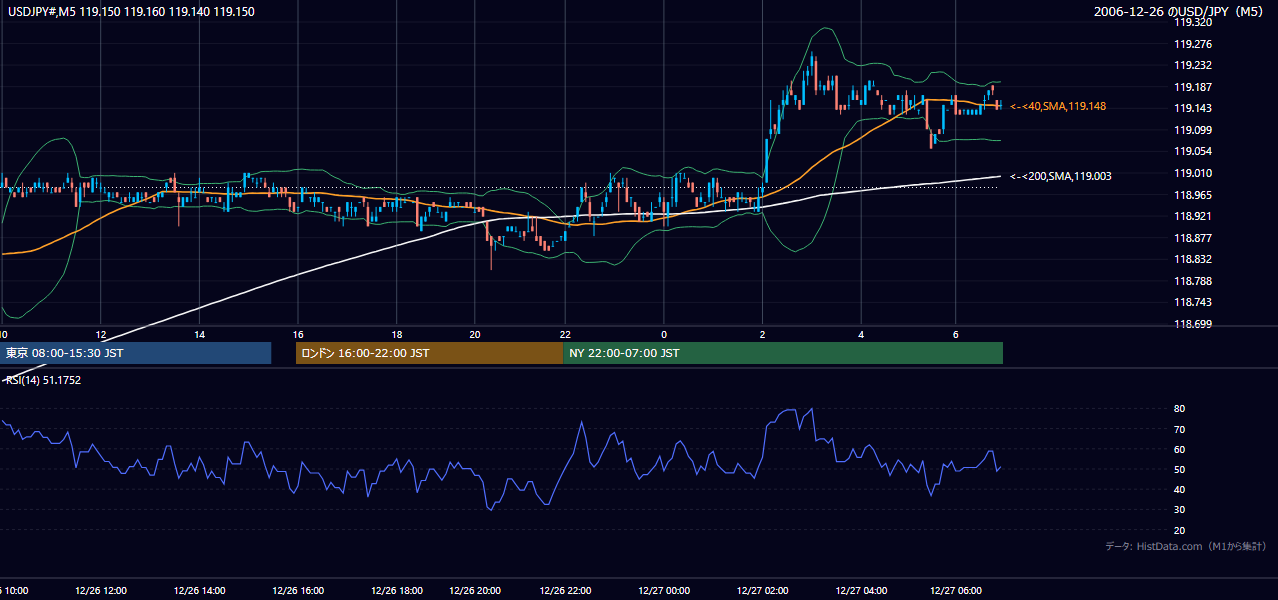
Task: Click hour tick 18 below the price chart
Action: point(397,334)
